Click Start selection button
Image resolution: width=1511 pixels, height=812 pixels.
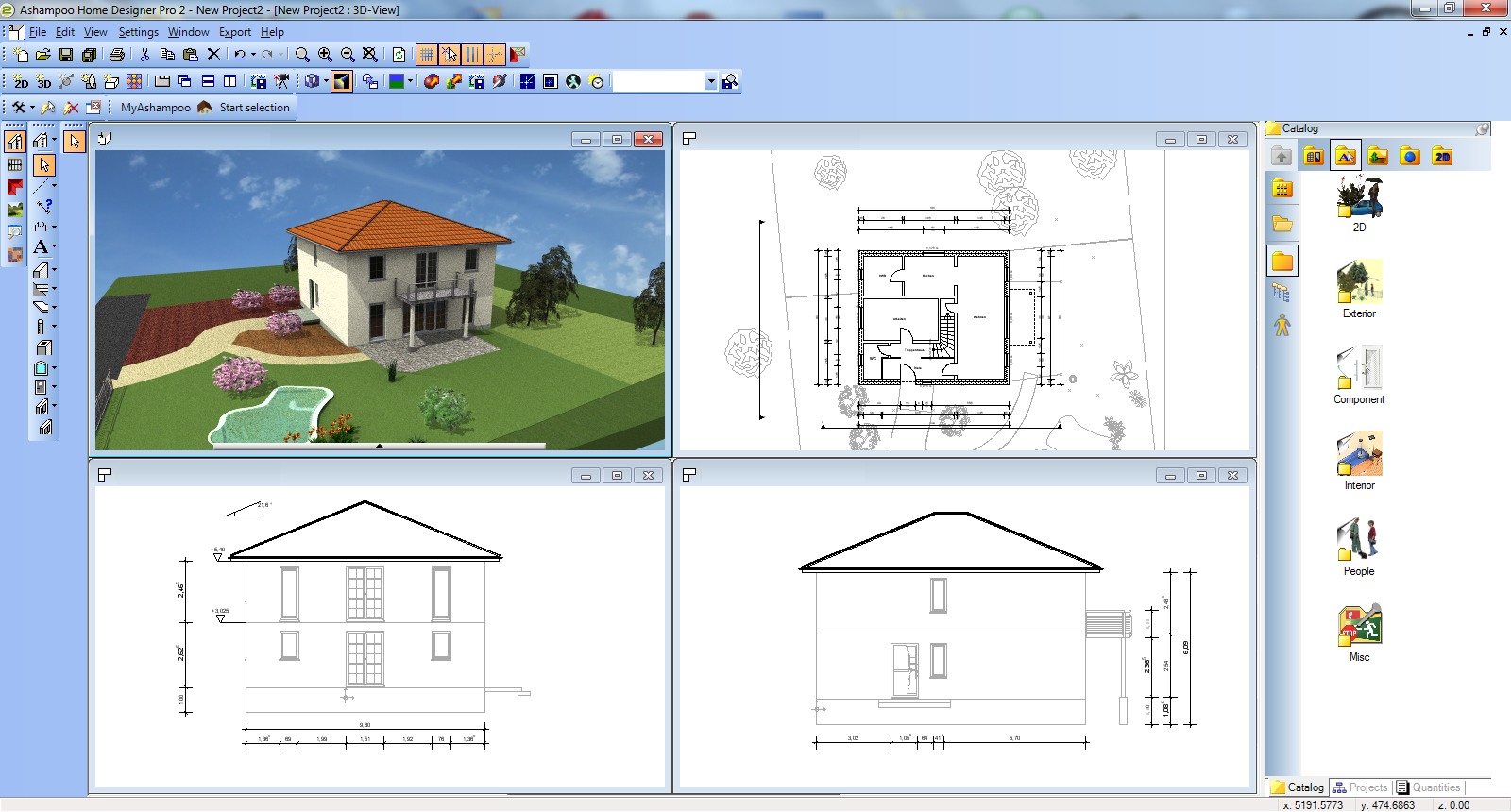click(254, 108)
